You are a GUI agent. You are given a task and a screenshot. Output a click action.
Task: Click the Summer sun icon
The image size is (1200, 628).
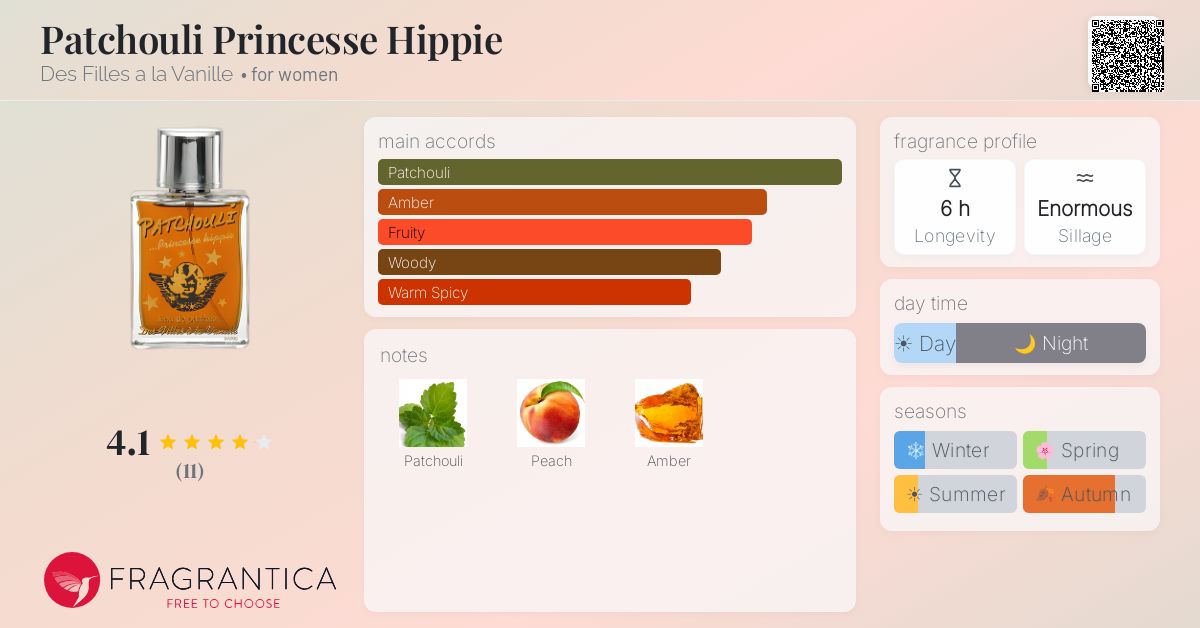913,494
